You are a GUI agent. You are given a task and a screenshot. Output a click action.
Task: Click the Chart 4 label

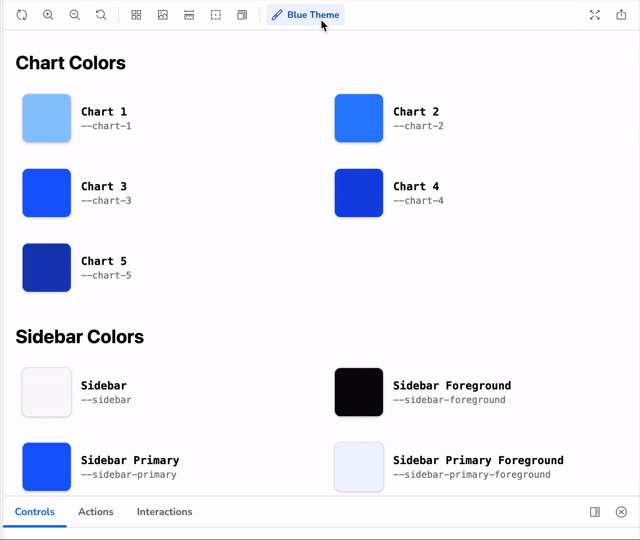(416, 187)
